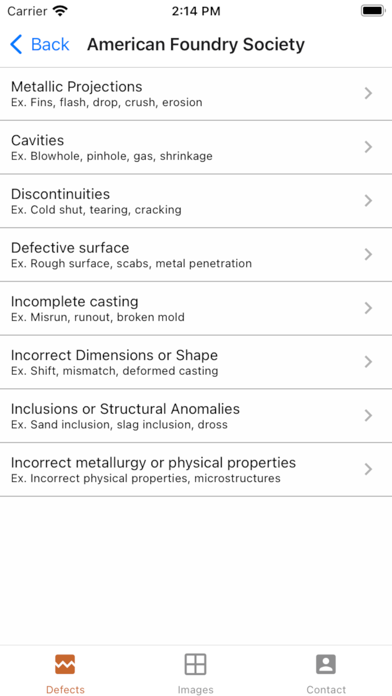Tap the Cavities example subtitle text

[x=111, y=156]
